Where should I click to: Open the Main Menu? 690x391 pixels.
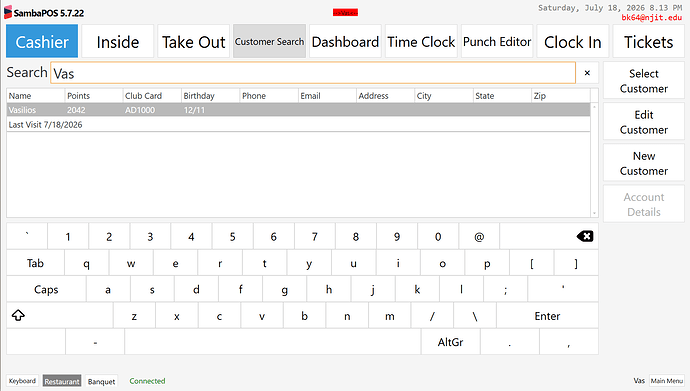[x=667, y=381]
